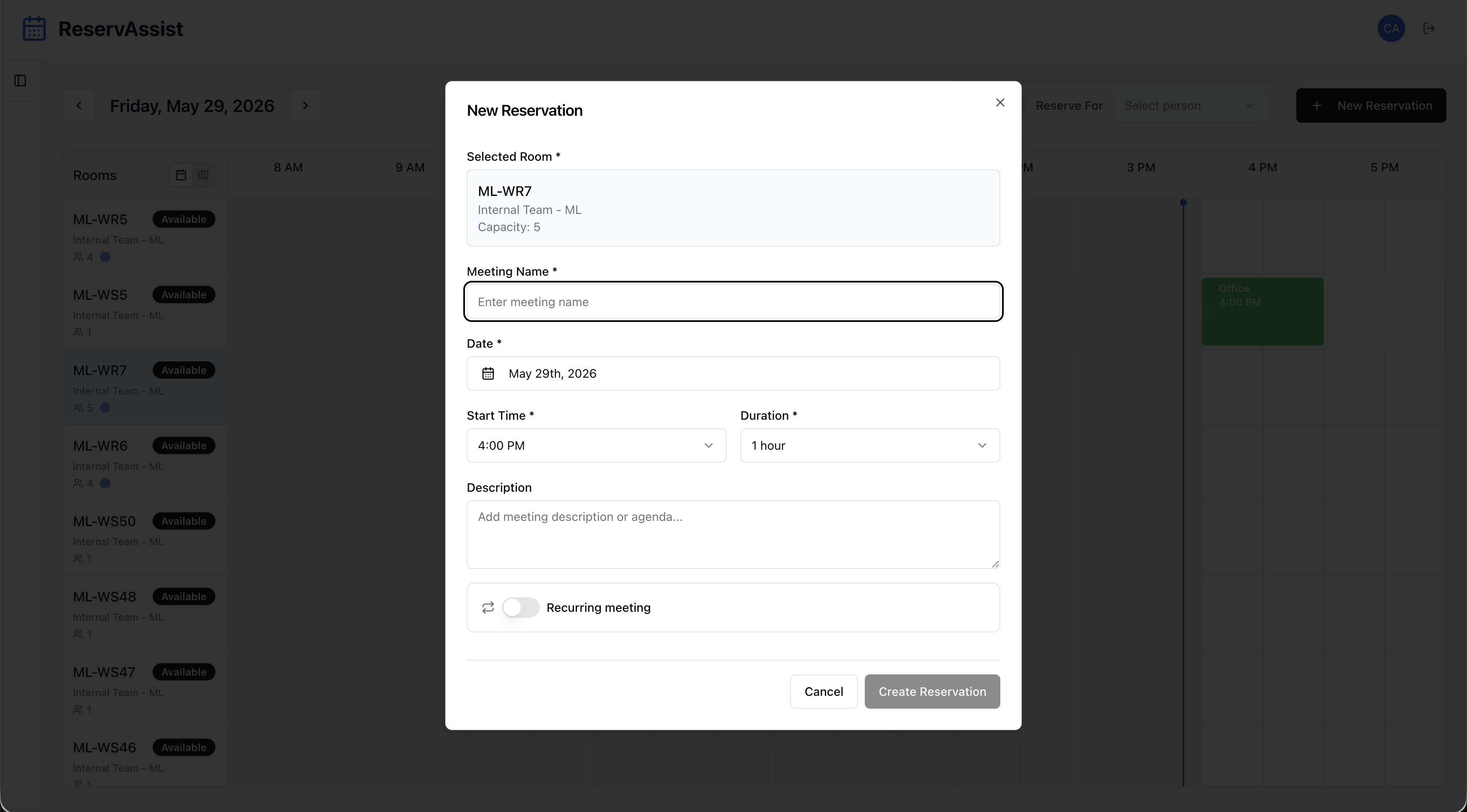Click the Friday, May 29, 2026 date heading

(192, 106)
